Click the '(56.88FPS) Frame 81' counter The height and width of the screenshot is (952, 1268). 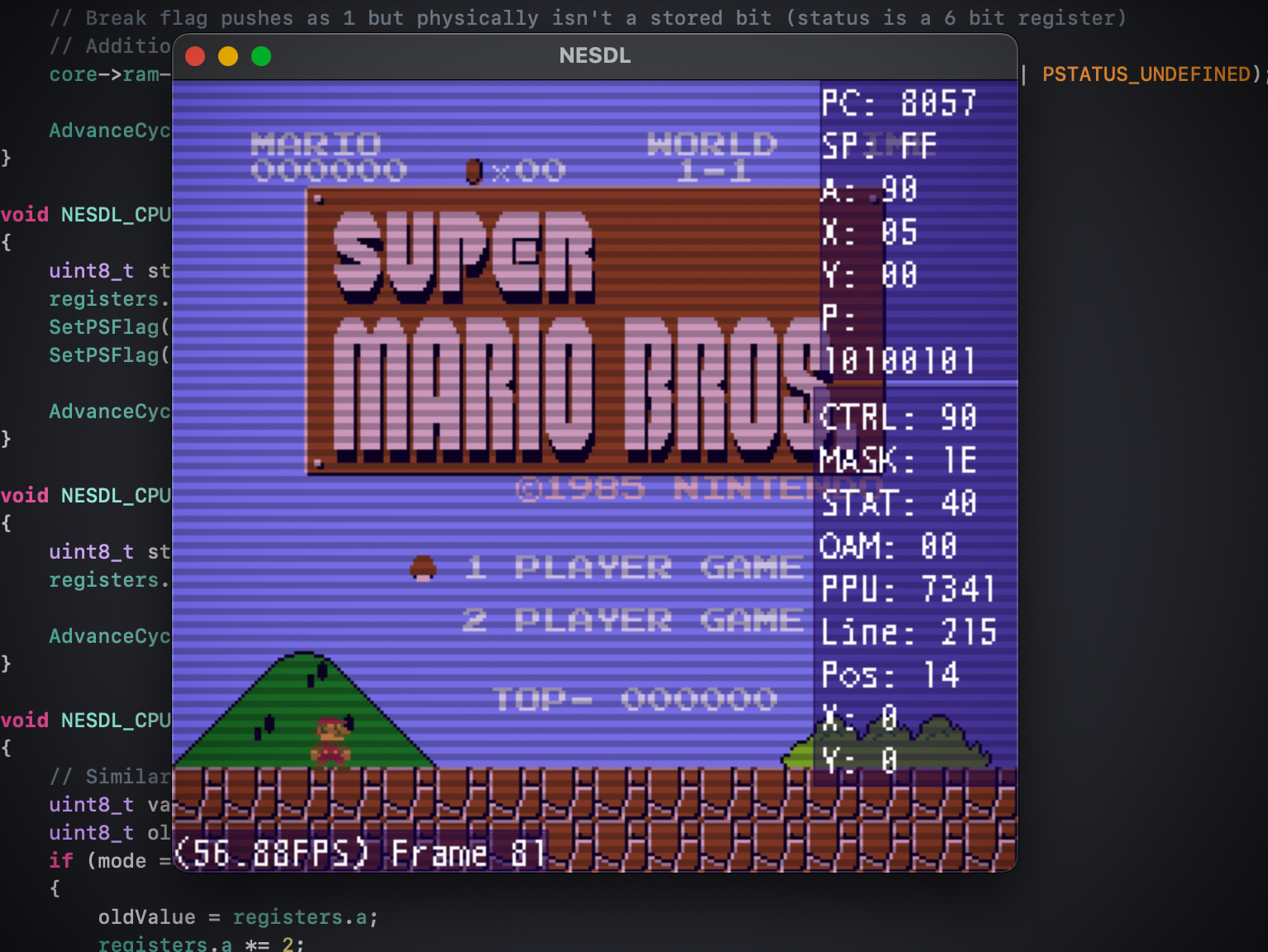(x=360, y=854)
